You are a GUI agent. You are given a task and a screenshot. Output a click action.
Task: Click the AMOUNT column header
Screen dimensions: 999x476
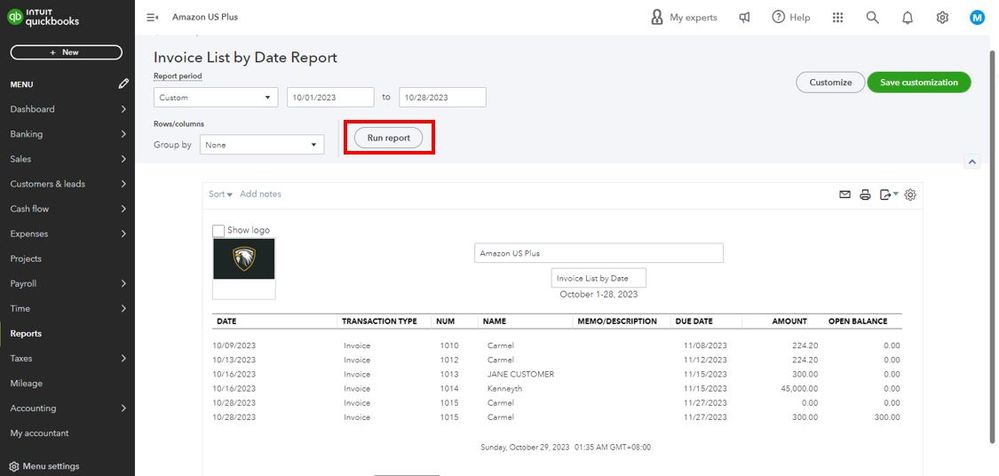(789, 321)
